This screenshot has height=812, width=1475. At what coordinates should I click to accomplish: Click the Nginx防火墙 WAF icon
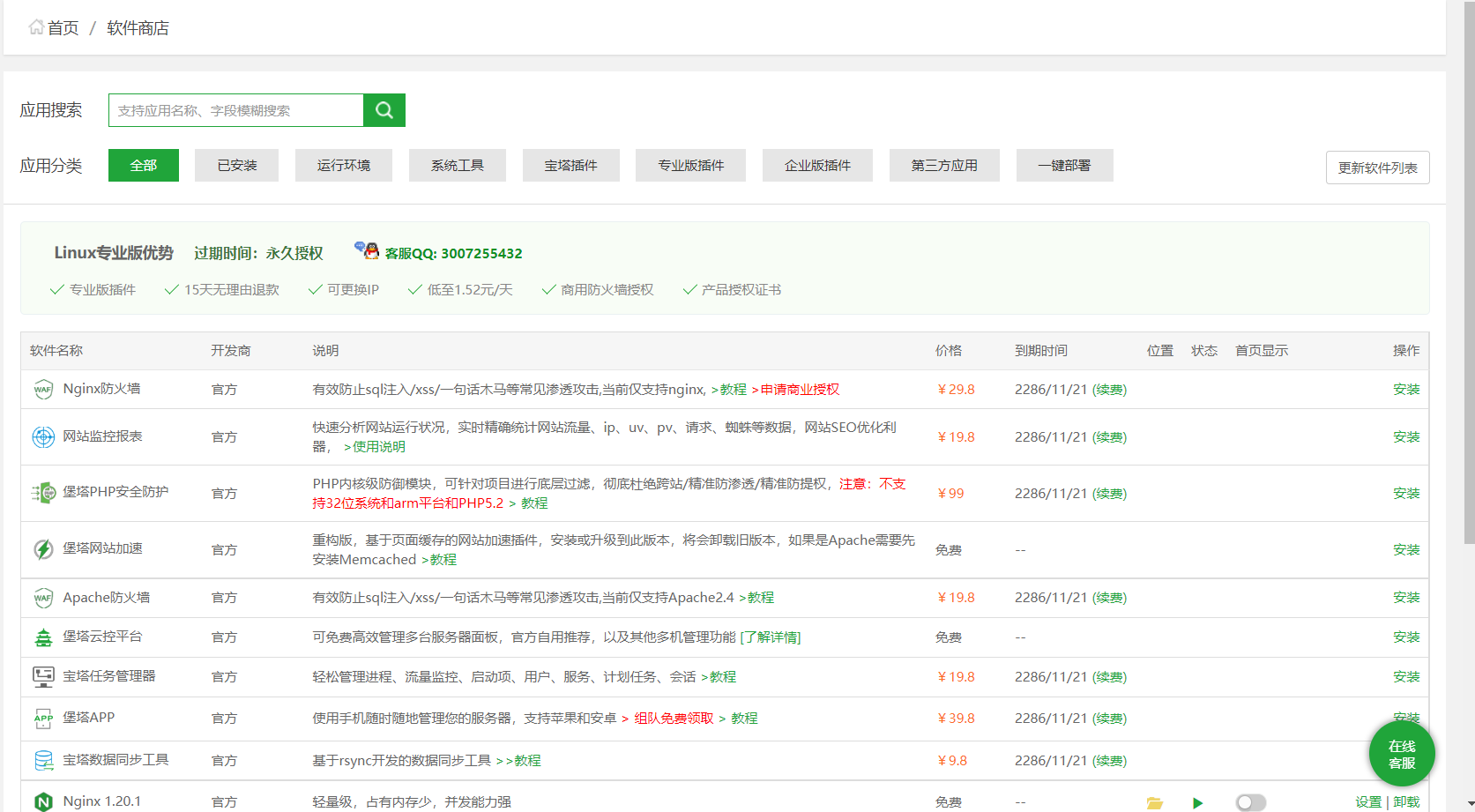pos(43,389)
